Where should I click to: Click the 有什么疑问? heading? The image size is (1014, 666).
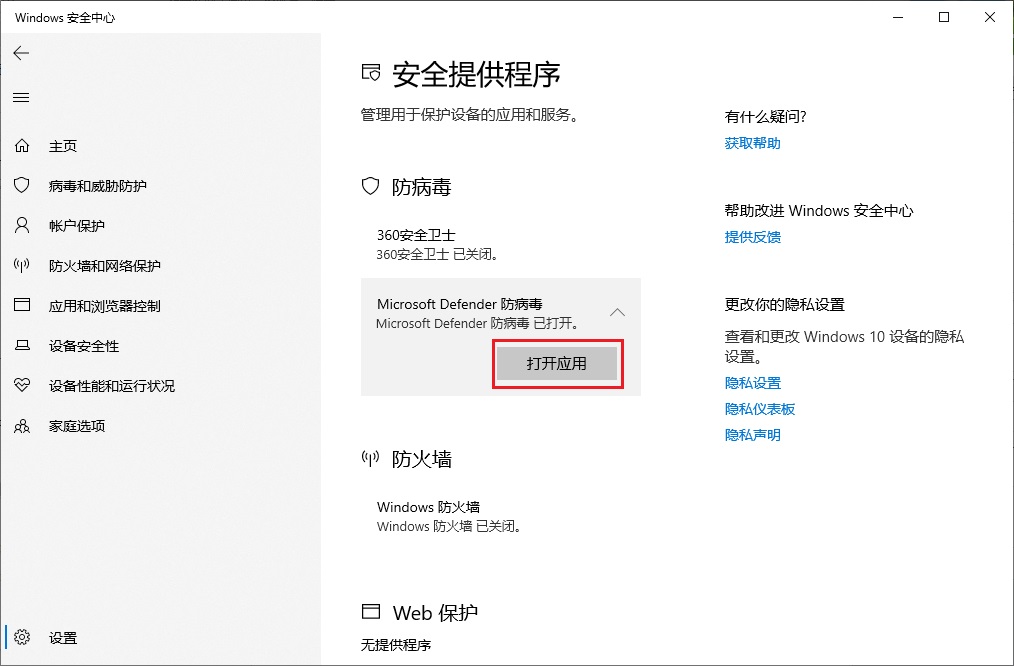coord(766,116)
